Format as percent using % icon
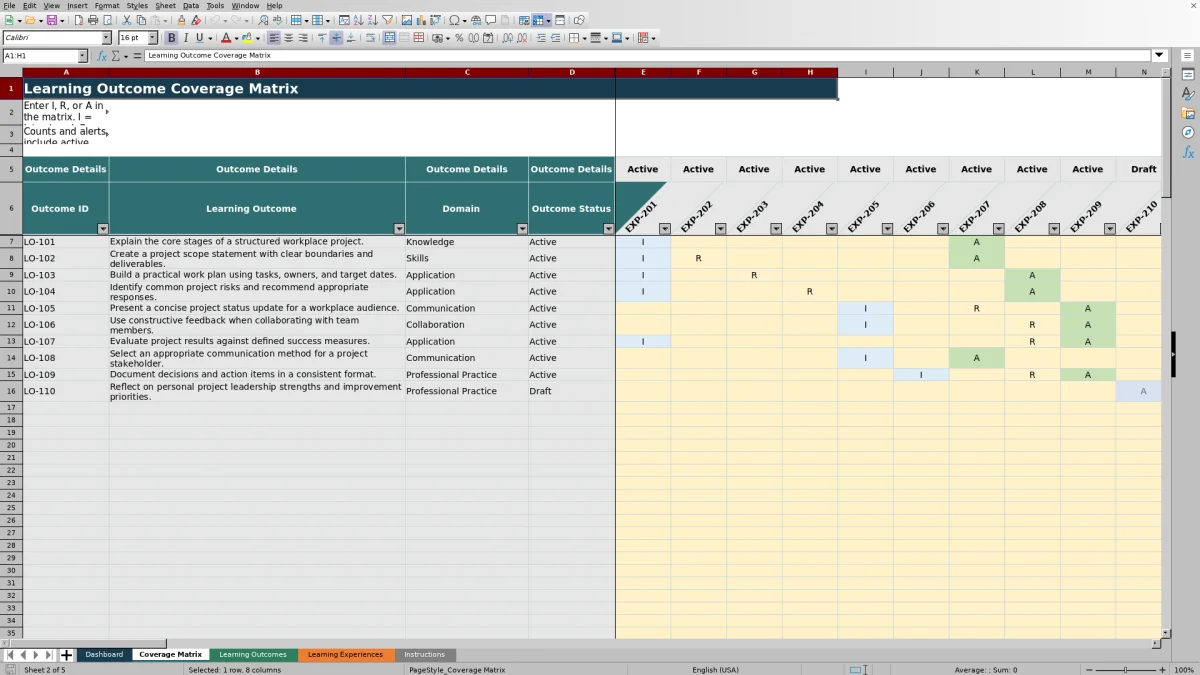Screen dimensions: 1200x675 click(x=459, y=38)
